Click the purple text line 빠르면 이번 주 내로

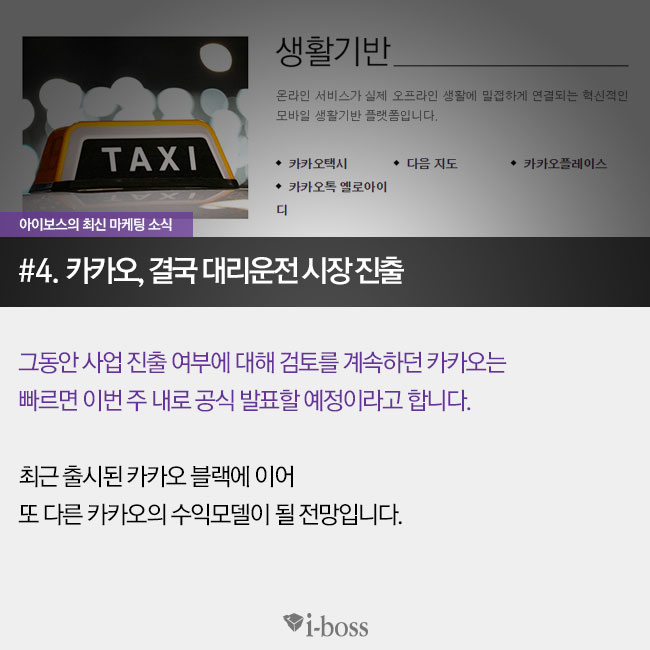pyautogui.click(x=245, y=400)
